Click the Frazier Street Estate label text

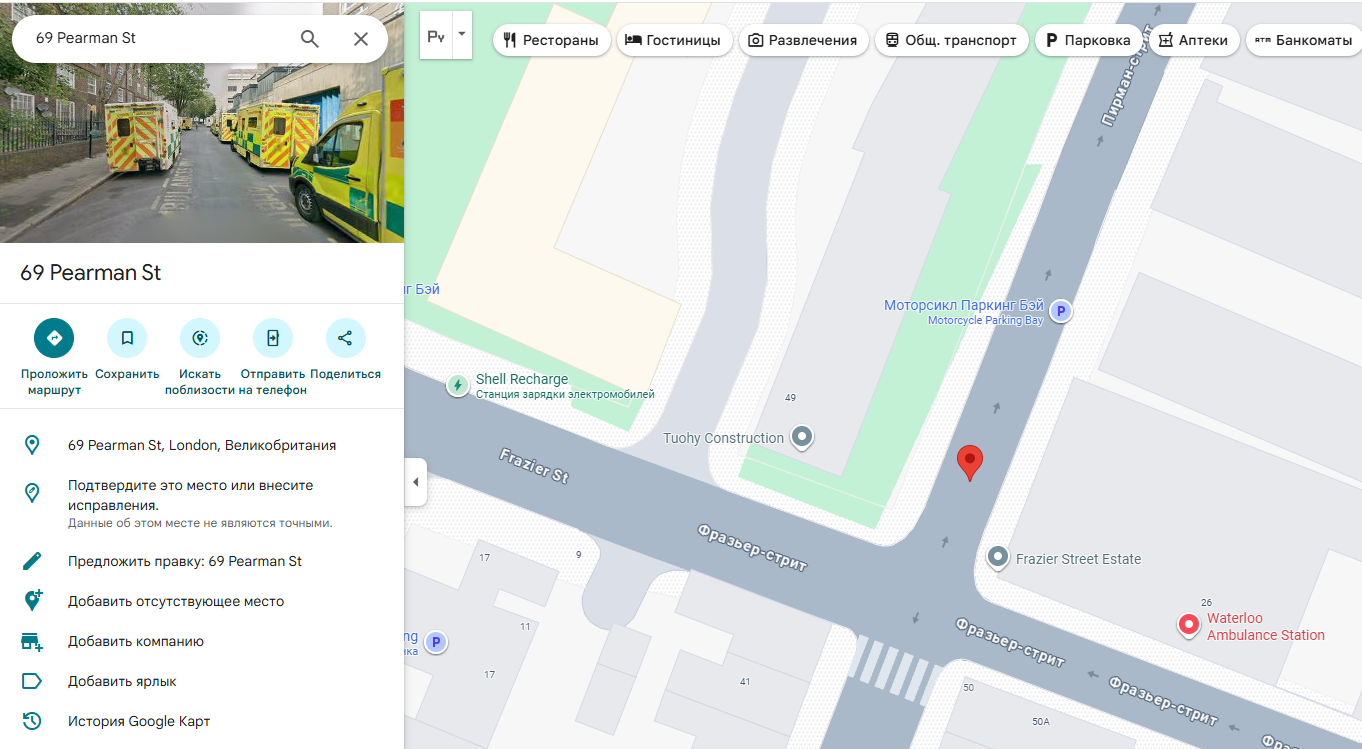pyautogui.click(x=1078, y=559)
